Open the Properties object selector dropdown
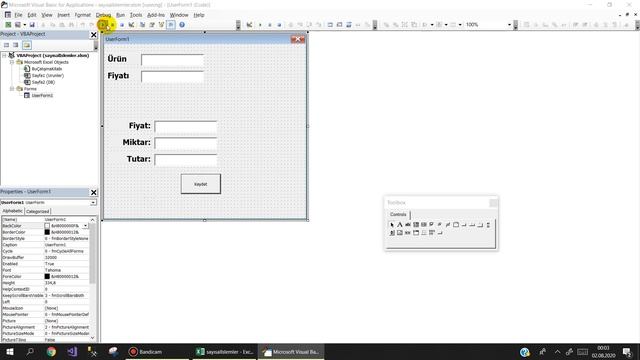 click(x=93, y=202)
